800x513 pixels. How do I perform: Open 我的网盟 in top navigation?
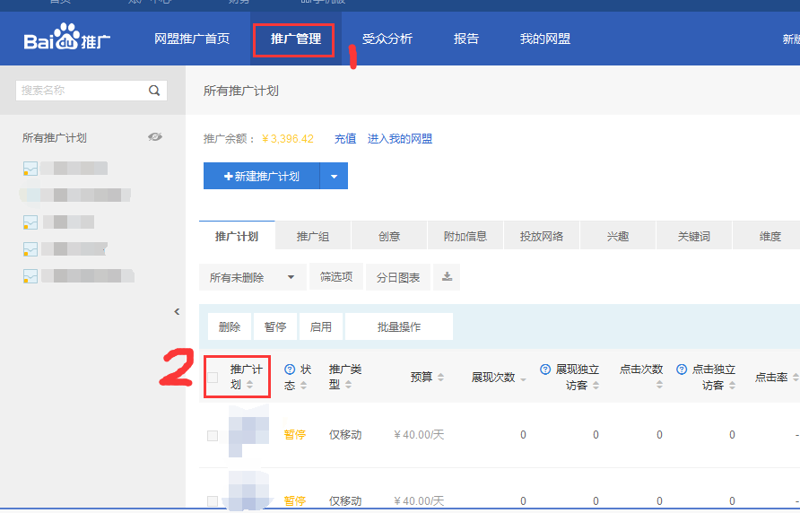pyautogui.click(x=545, y=38)
